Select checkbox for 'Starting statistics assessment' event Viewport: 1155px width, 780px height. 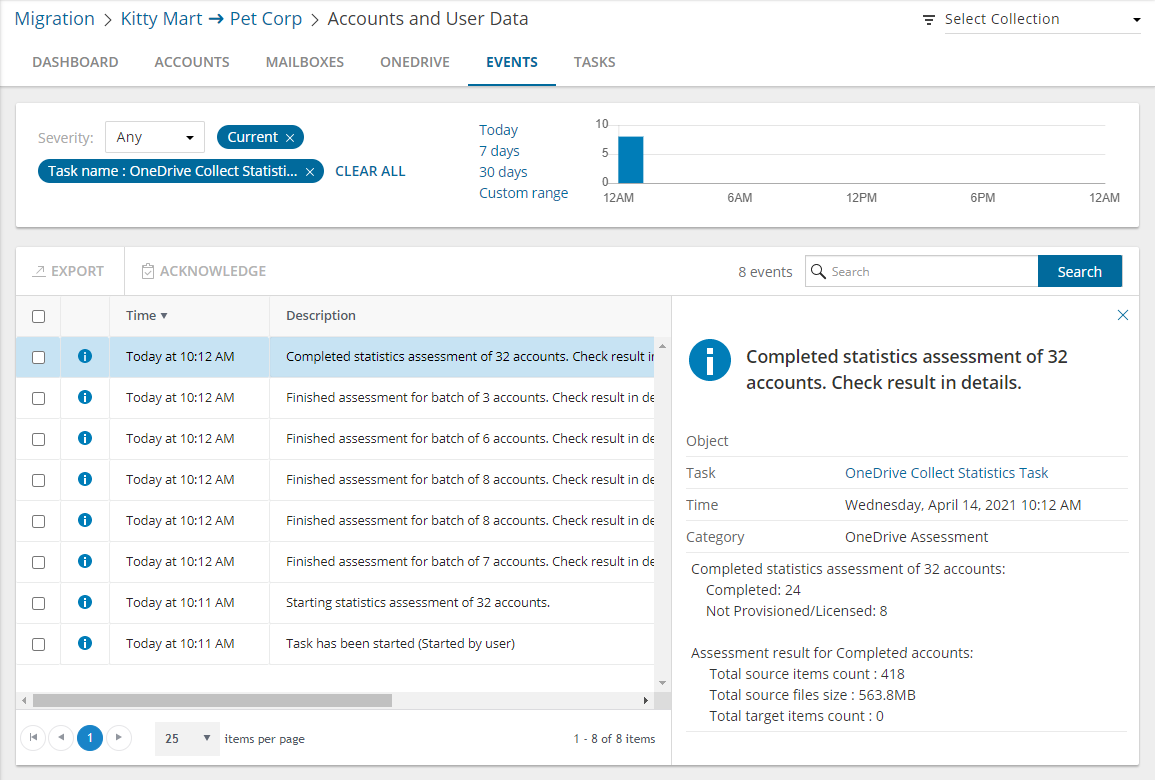[38, 603]
